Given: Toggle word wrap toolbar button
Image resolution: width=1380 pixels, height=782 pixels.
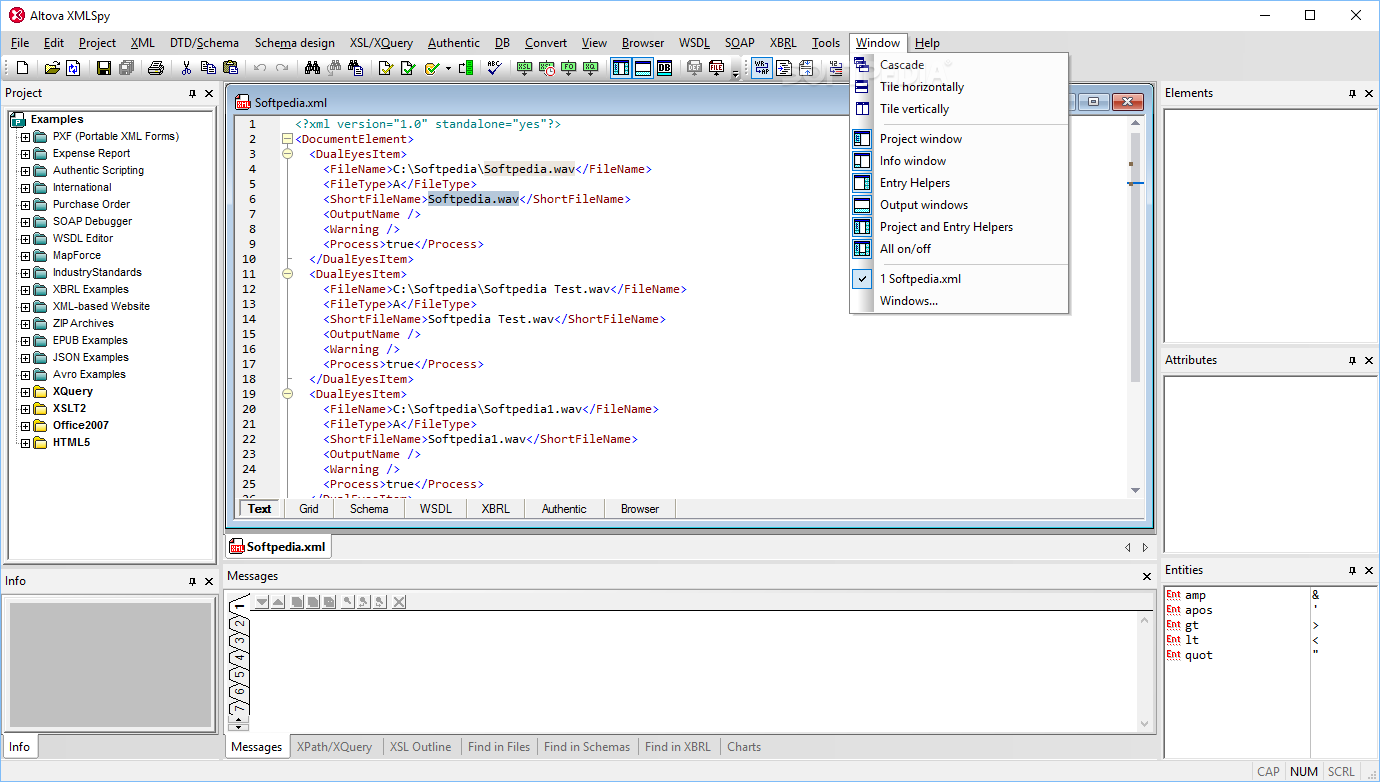Looking at the screenshot, I should [761, 68].
